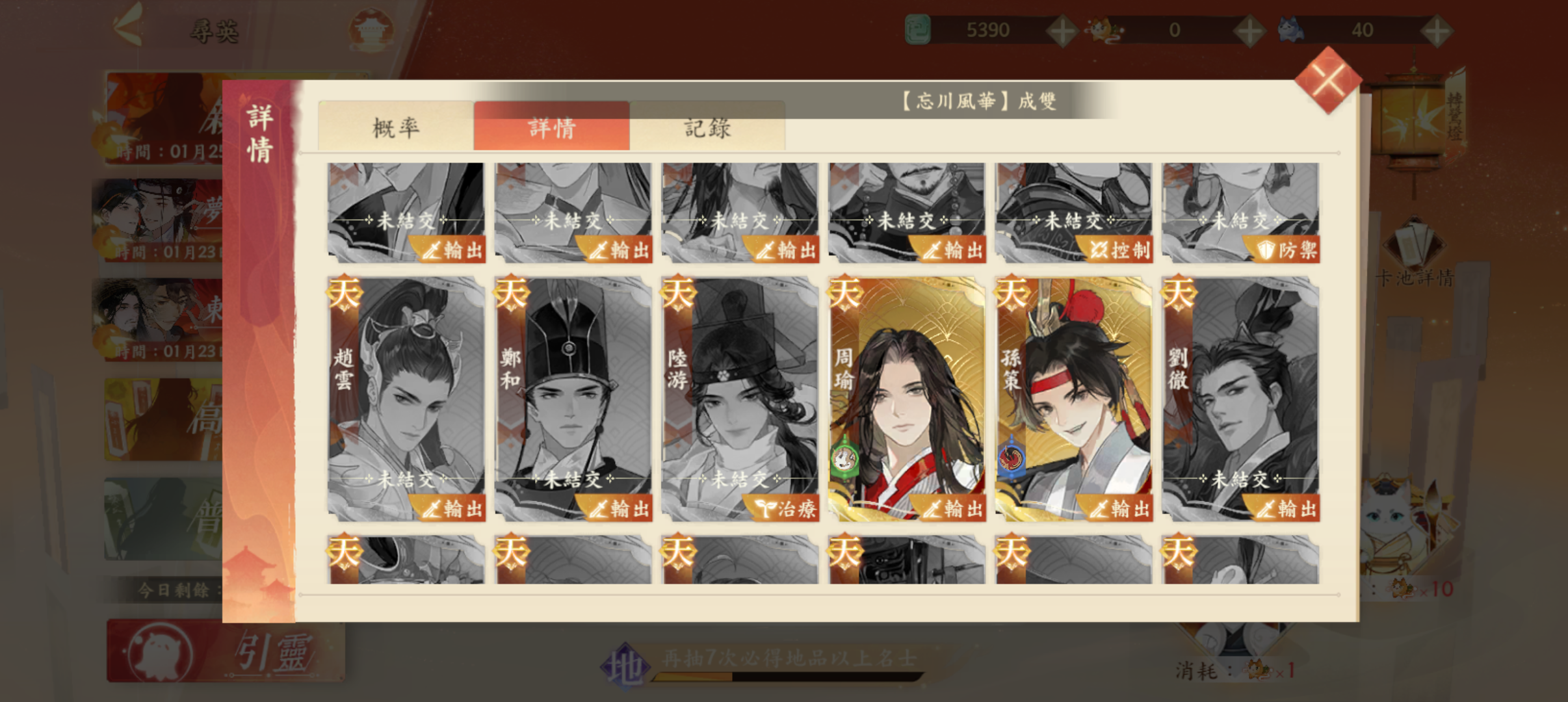Viewport: 1568px width, 702px height.
Task: Open the 卡池詳情 card pool icon
Action: pyautogui.click(x=1415, y=253)
